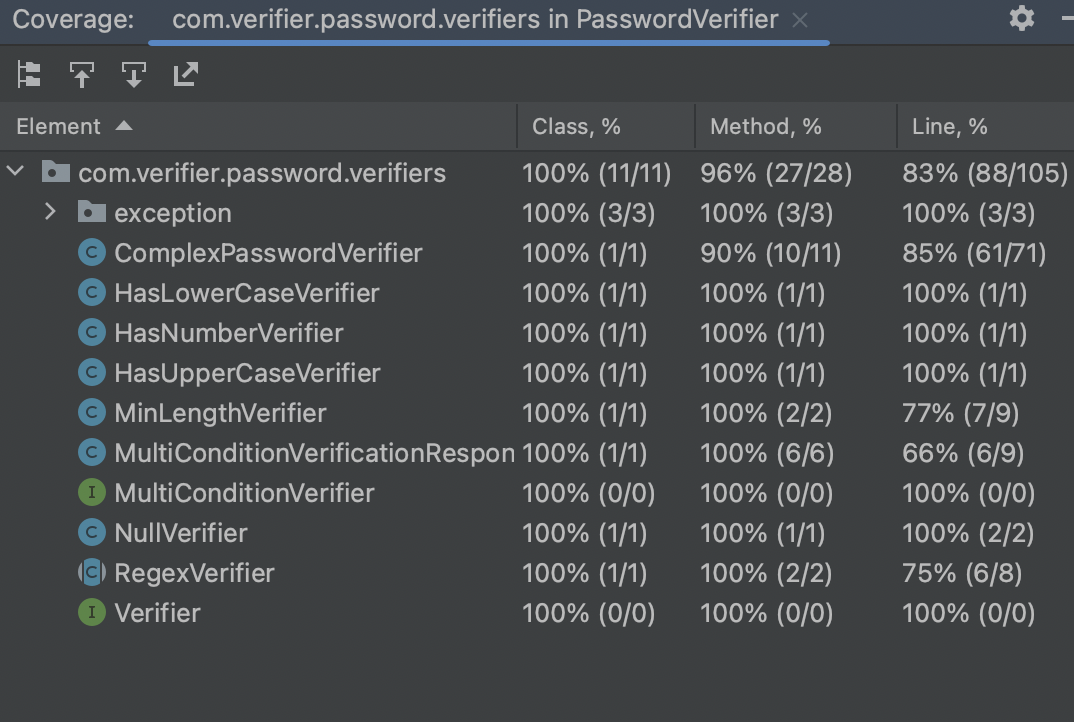Collapse the com.verifier.password.verifiers package

(14, 171)
